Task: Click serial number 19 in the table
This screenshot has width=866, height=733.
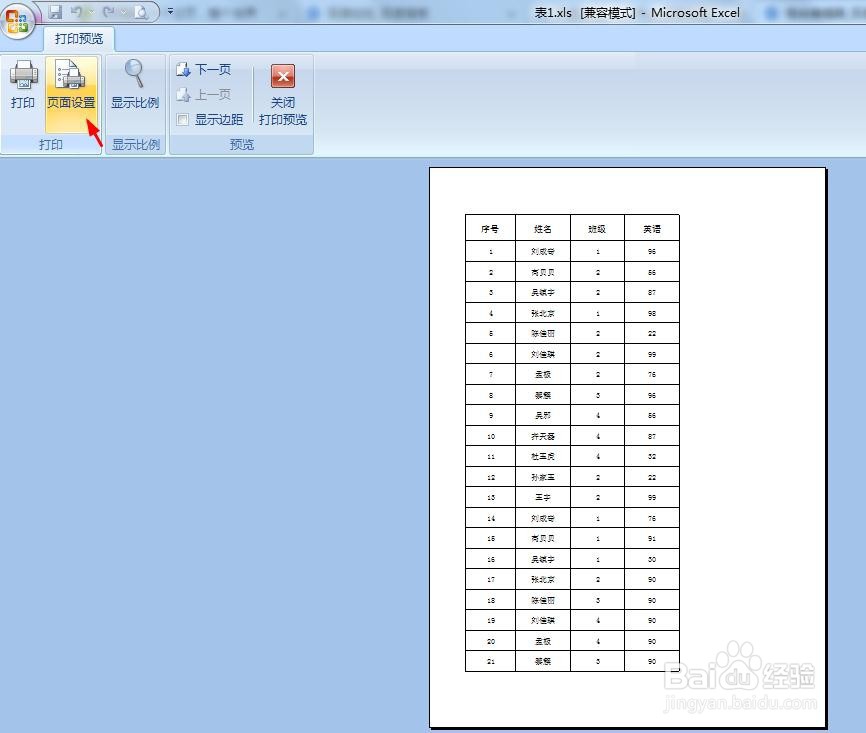Action: pyautogui.click(x=491, y=621)
